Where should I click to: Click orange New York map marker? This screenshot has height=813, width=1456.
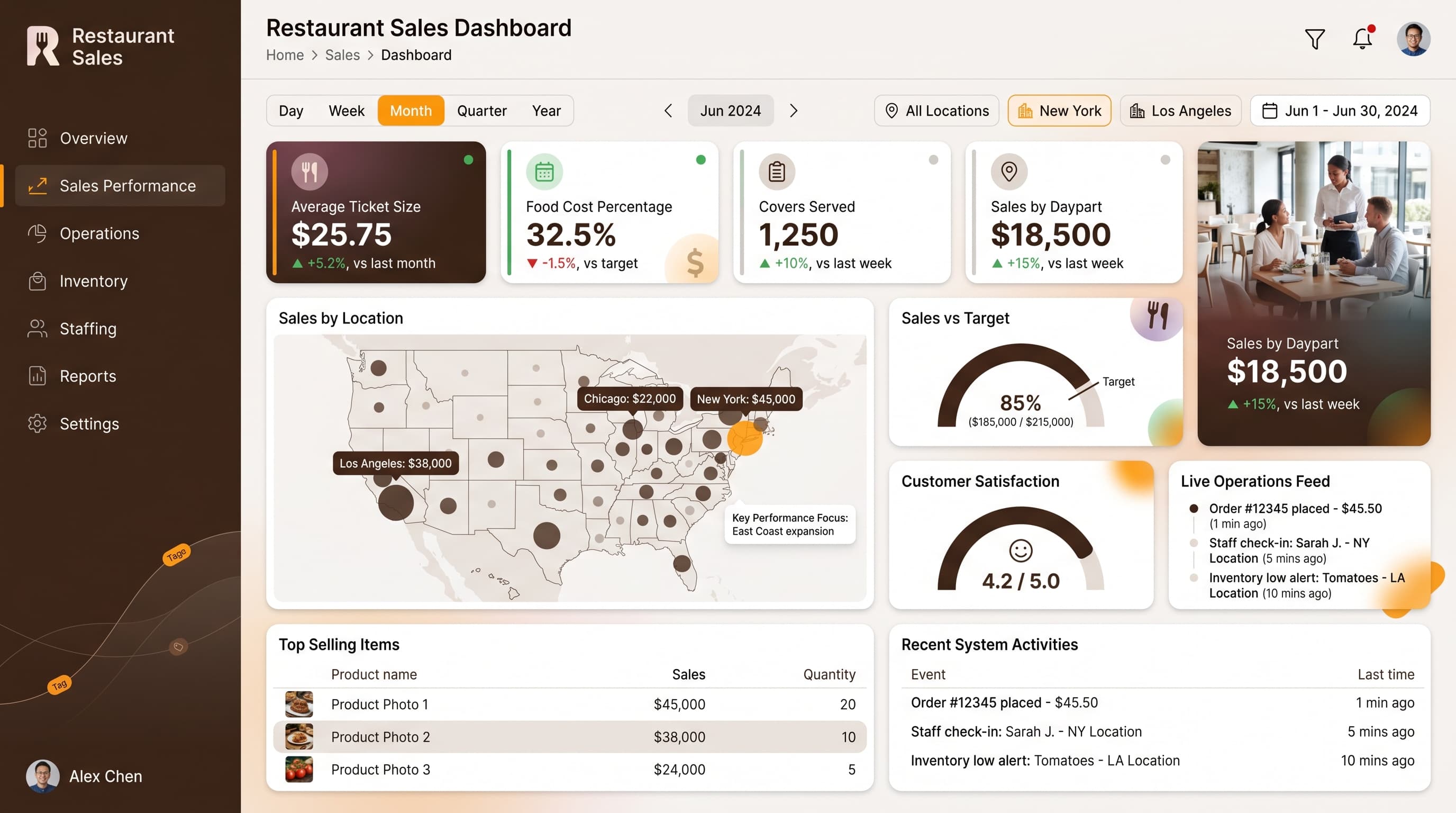click(x=744, y=438)
